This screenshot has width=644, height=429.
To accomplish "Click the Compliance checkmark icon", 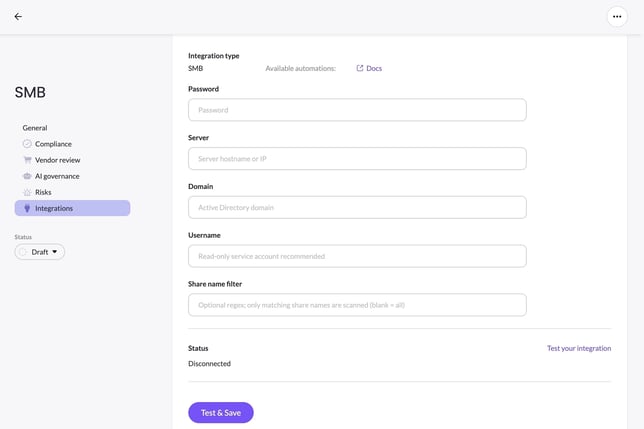I will [27, 144].
